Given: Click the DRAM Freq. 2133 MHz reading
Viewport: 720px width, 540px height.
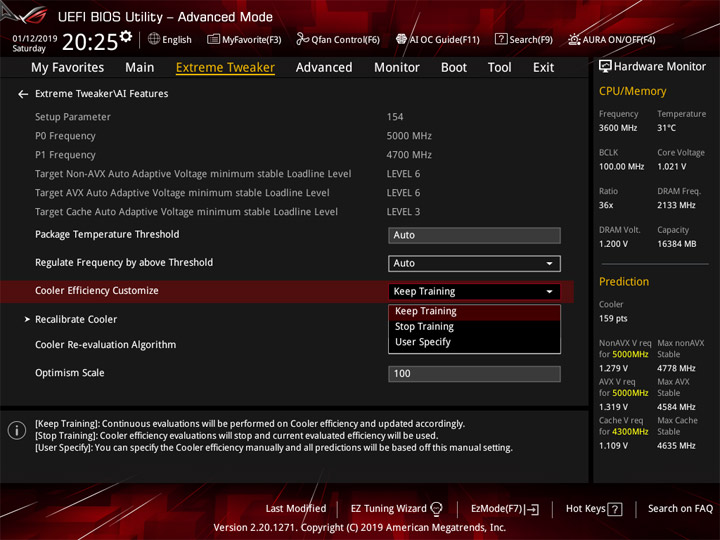Looking at the screenshot, I should (676, 205).
